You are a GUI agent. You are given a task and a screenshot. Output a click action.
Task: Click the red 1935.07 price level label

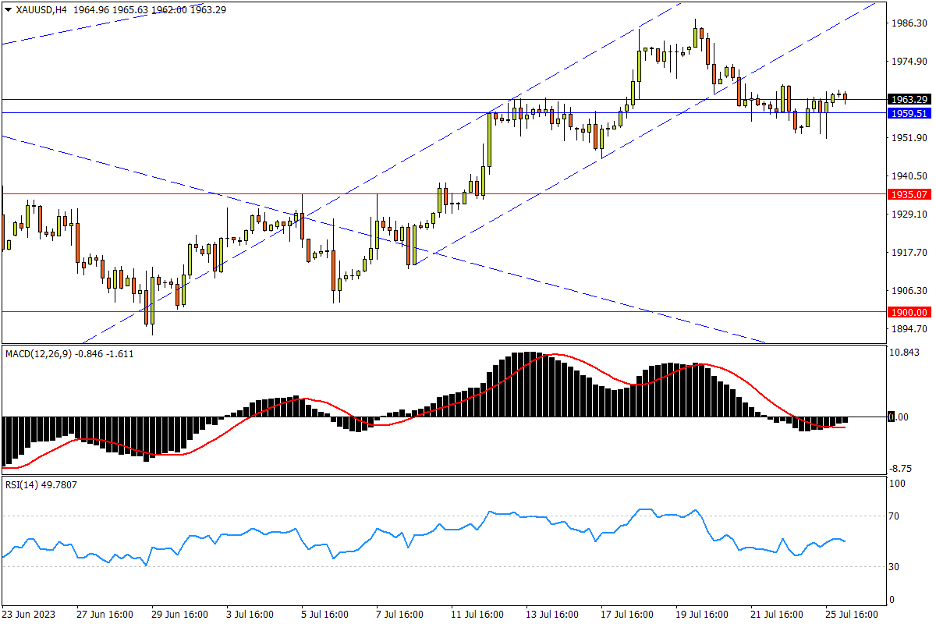pos(909,194)
